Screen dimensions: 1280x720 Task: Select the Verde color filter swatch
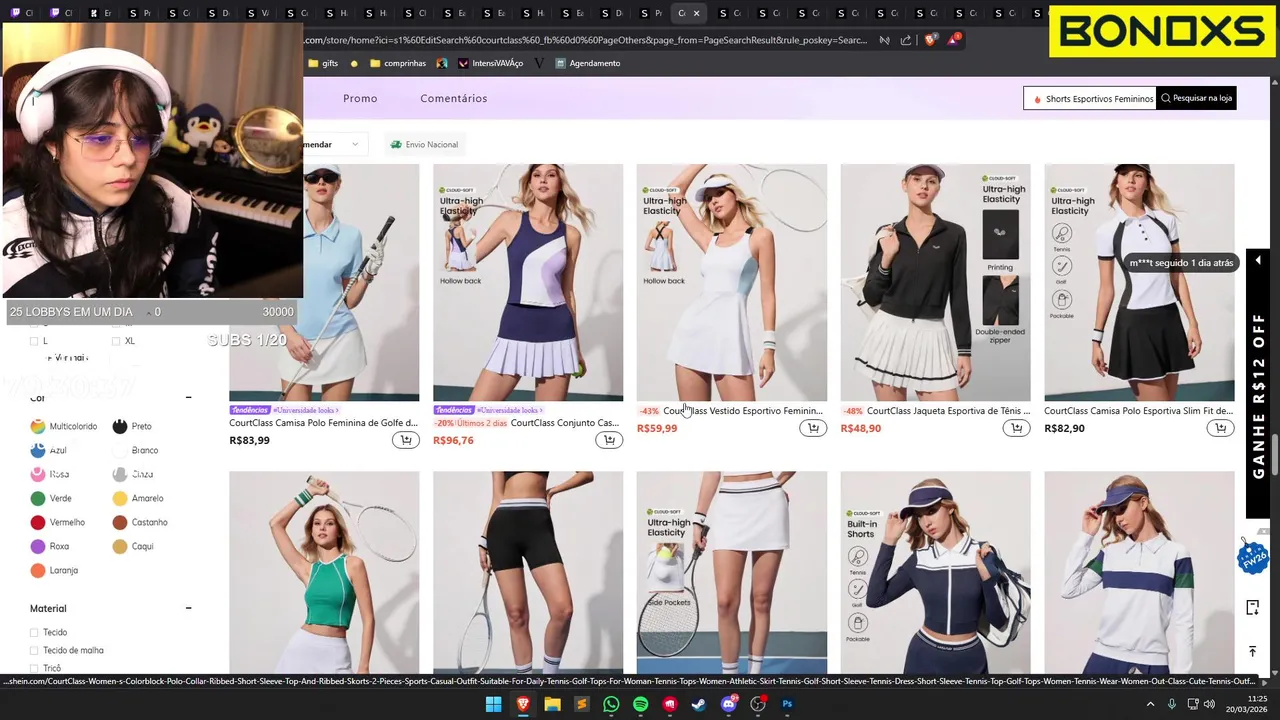[x=38, y=498]
